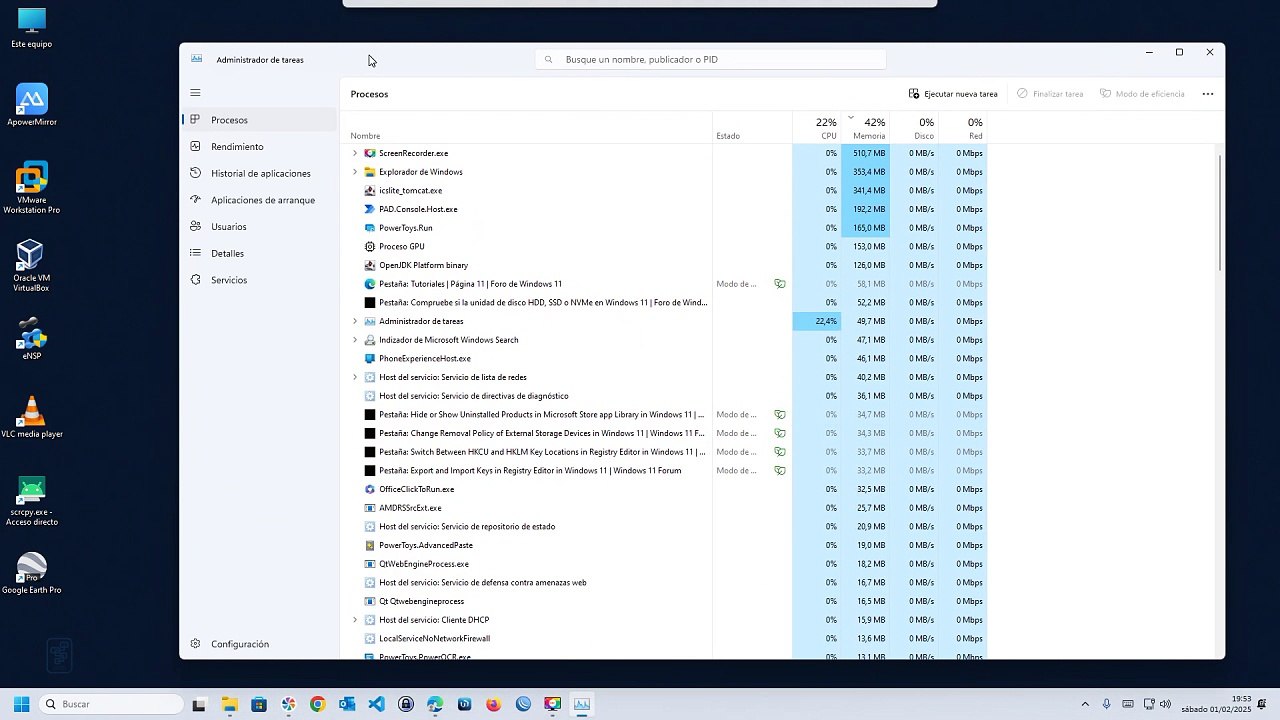This screenshot has width=1280, height=720.
Task: Click efficiency leaf icon for Export and Import Keys tab
Action: (x=780, y=470)
